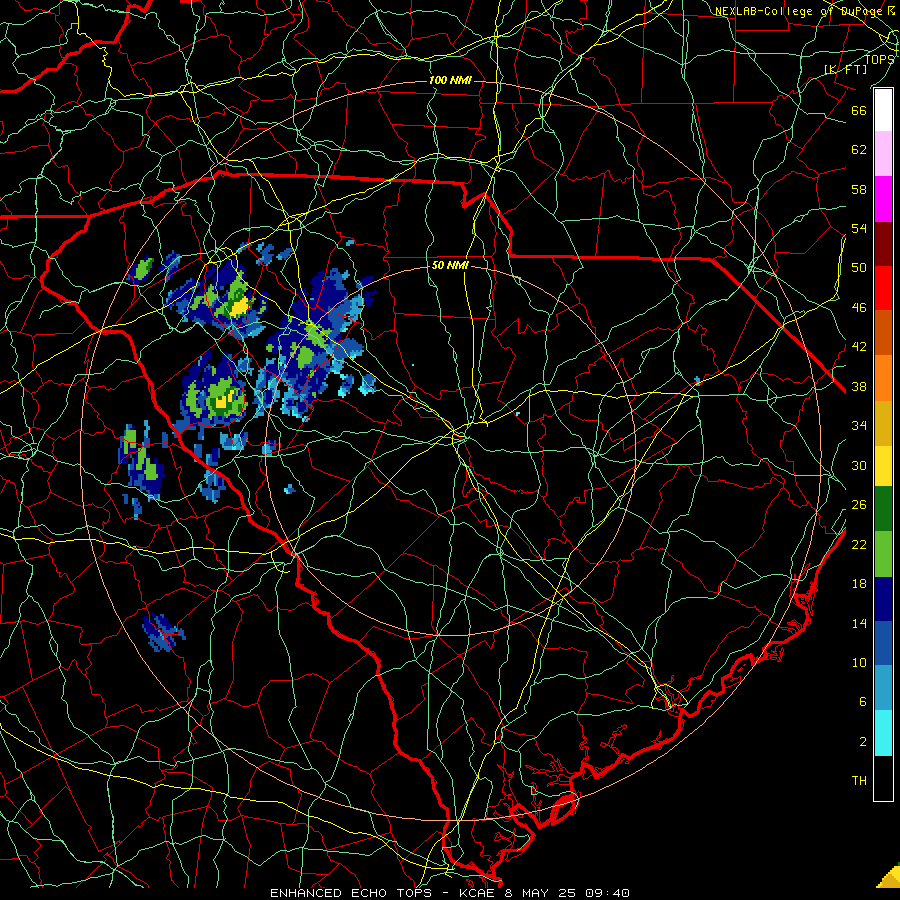Click the burnt orange legend swatch
Screen dimensions: 900x900
[x=883, y=332]
